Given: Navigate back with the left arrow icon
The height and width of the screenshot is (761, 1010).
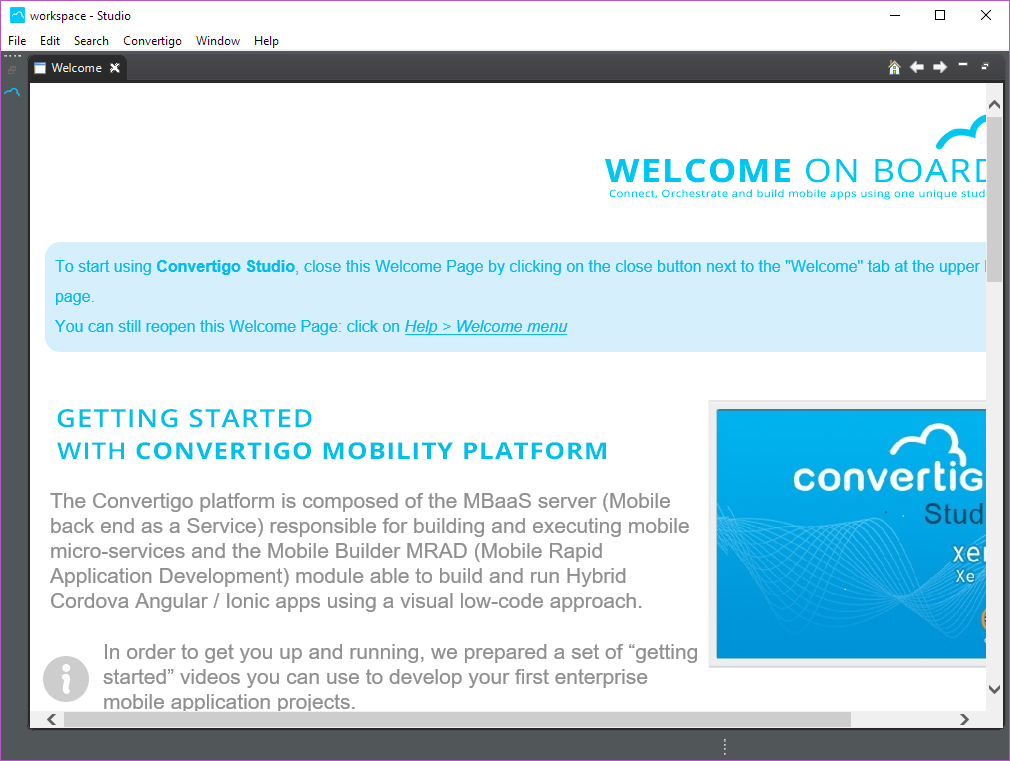Looking at the screenshot, I should tap(916, 67).
